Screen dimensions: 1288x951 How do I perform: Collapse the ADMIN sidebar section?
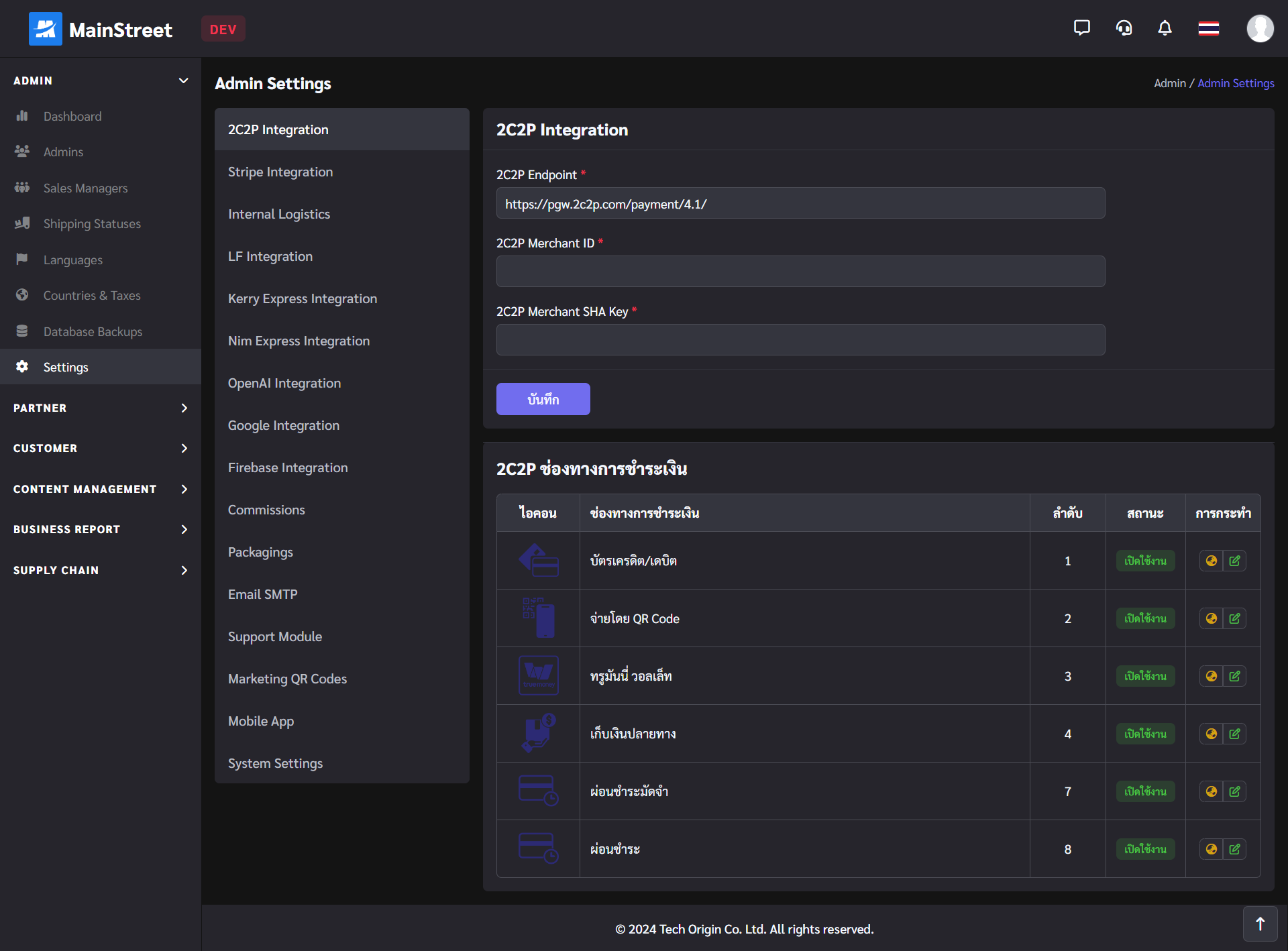point(101,80)
